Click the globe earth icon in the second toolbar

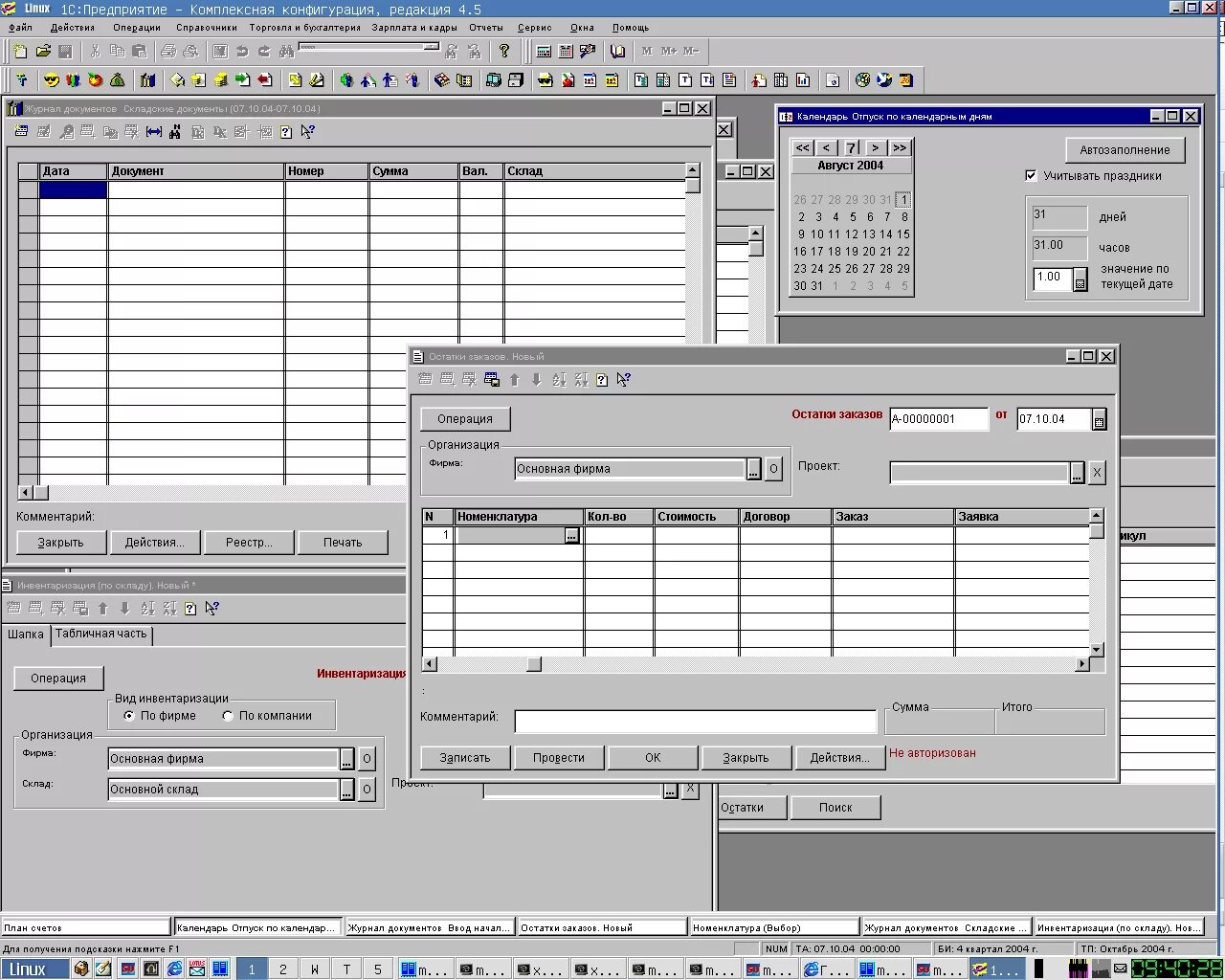(884, 80)
